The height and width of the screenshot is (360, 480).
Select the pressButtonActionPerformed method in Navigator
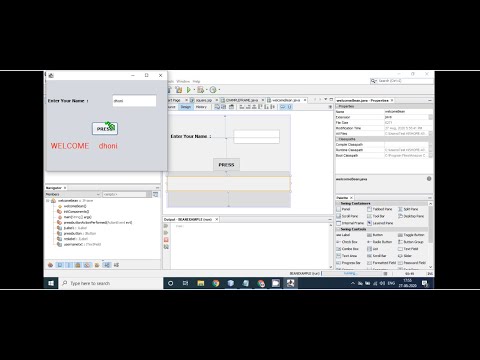click(97, 222)
